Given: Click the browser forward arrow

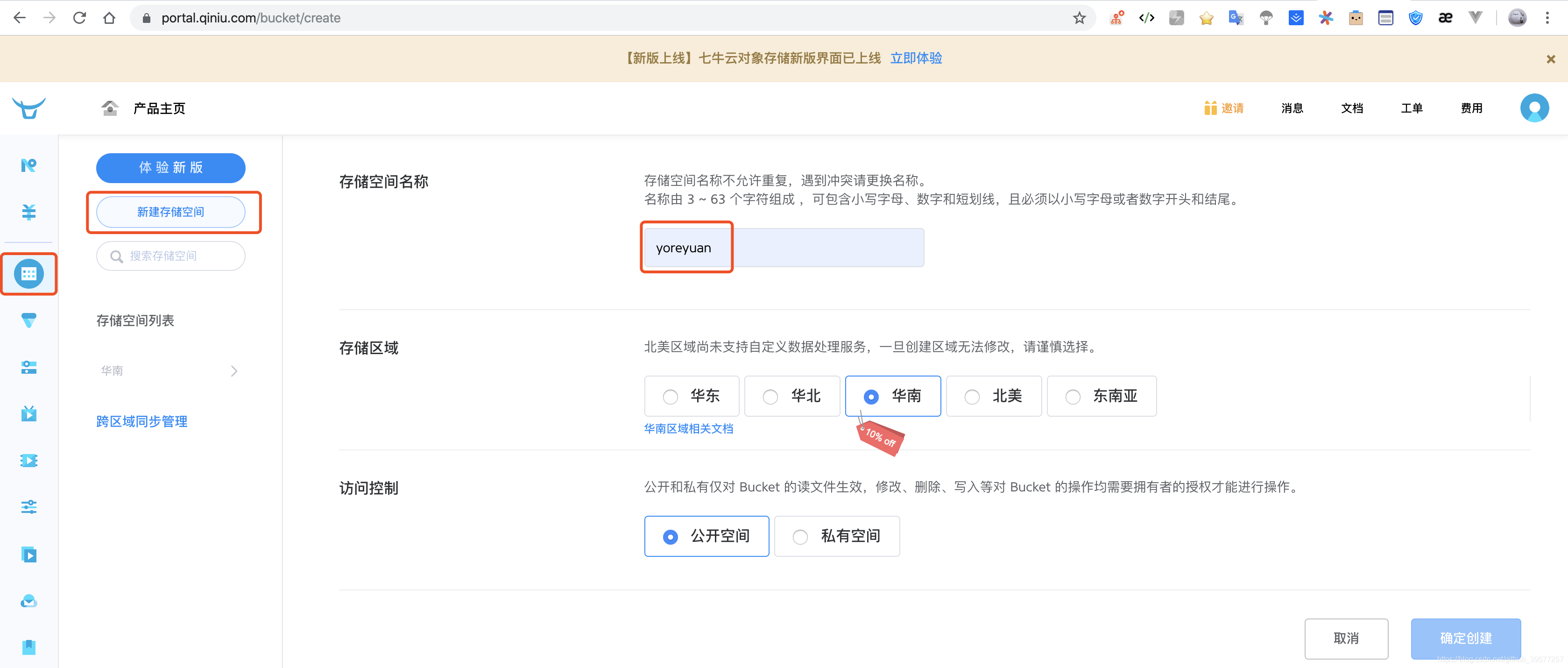Looking at the screenshot, I should 49,18.
